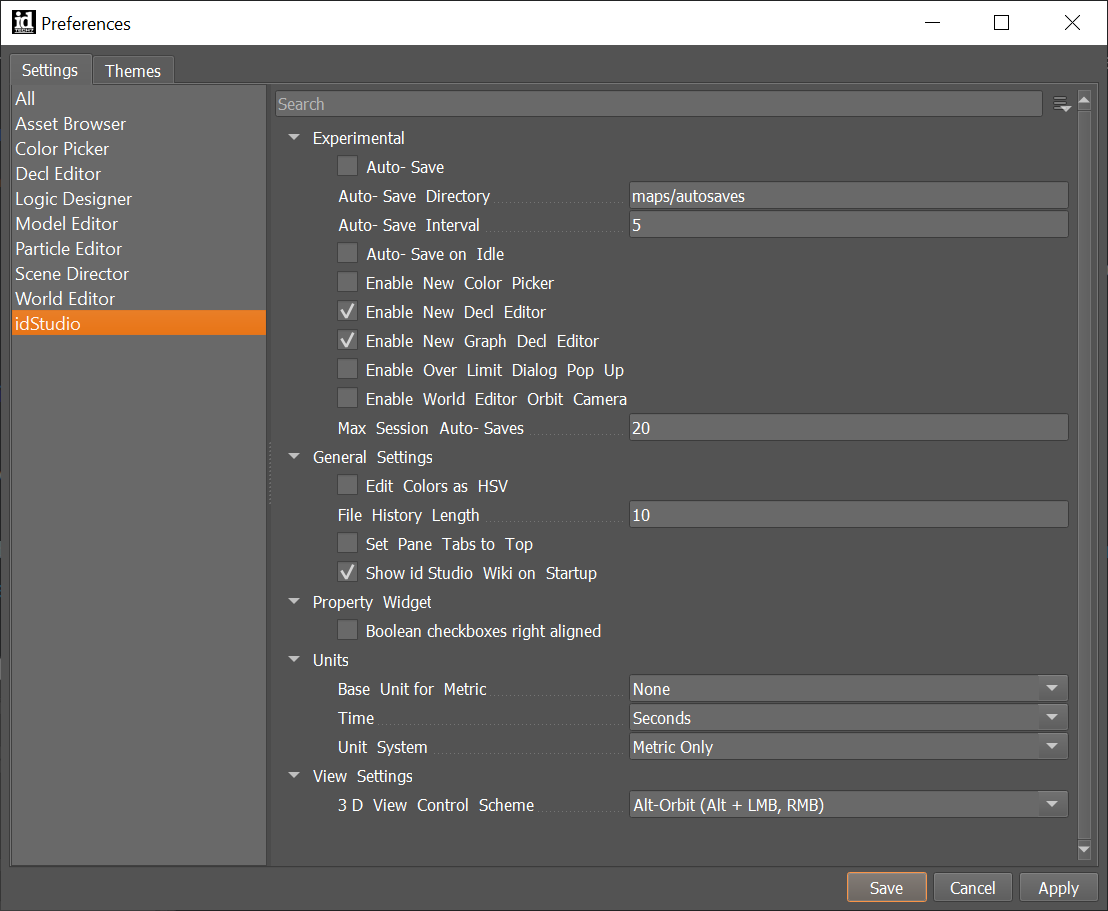Toggle Boolean checkboxes right aligned

pyautogui.click(x=347, y=630)
